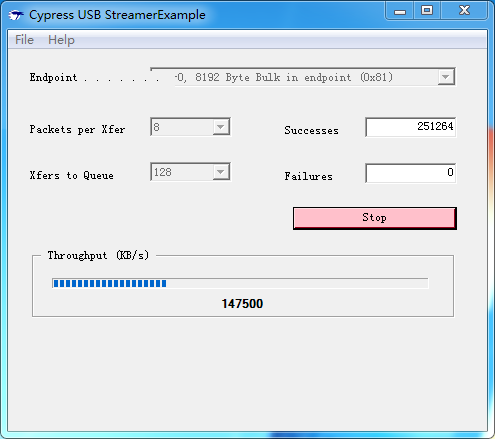Click the Cypress app icon in title bar
Screen dimensions: 495x439
16,15
